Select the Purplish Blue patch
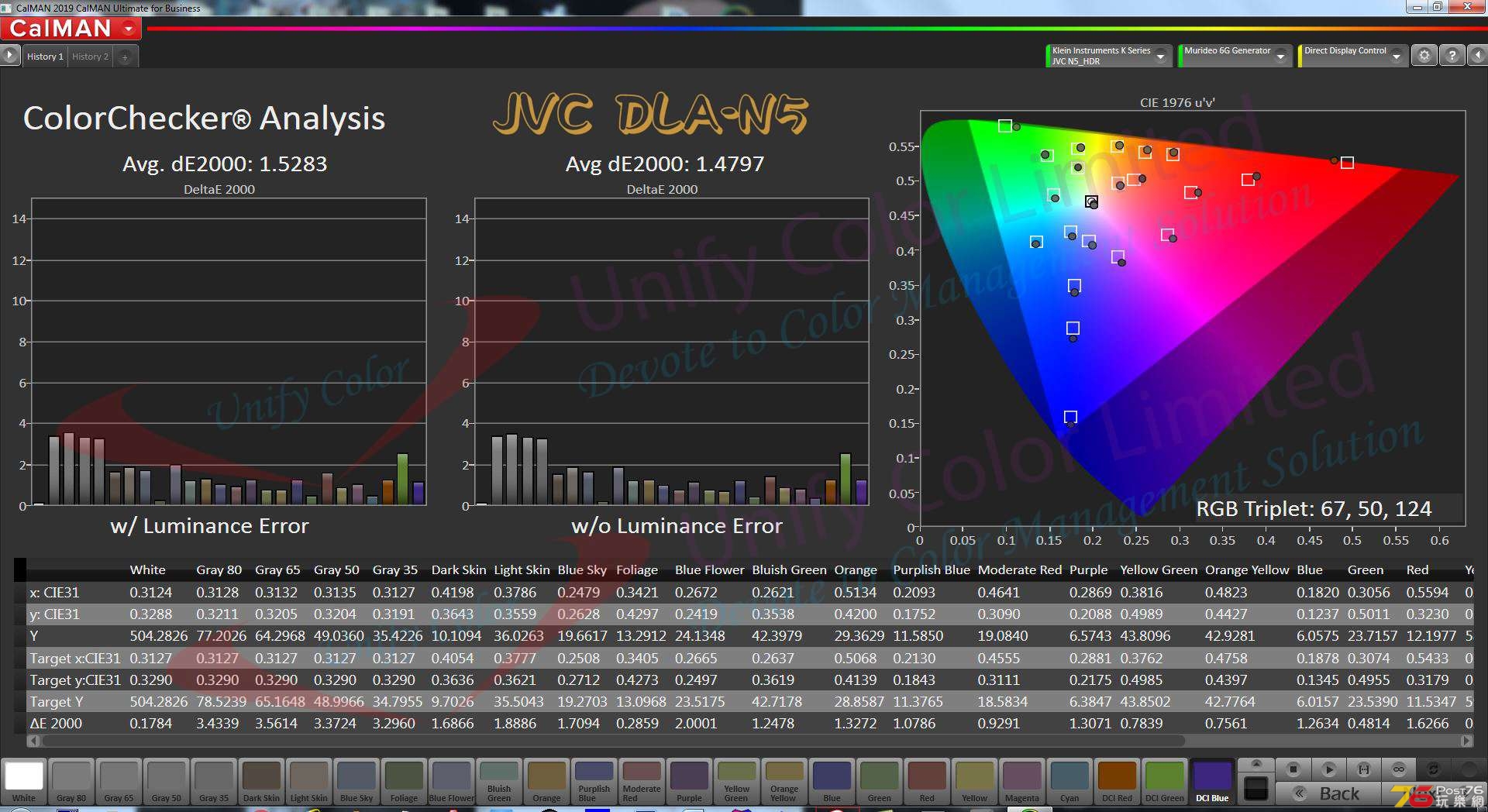 (594, 781)
